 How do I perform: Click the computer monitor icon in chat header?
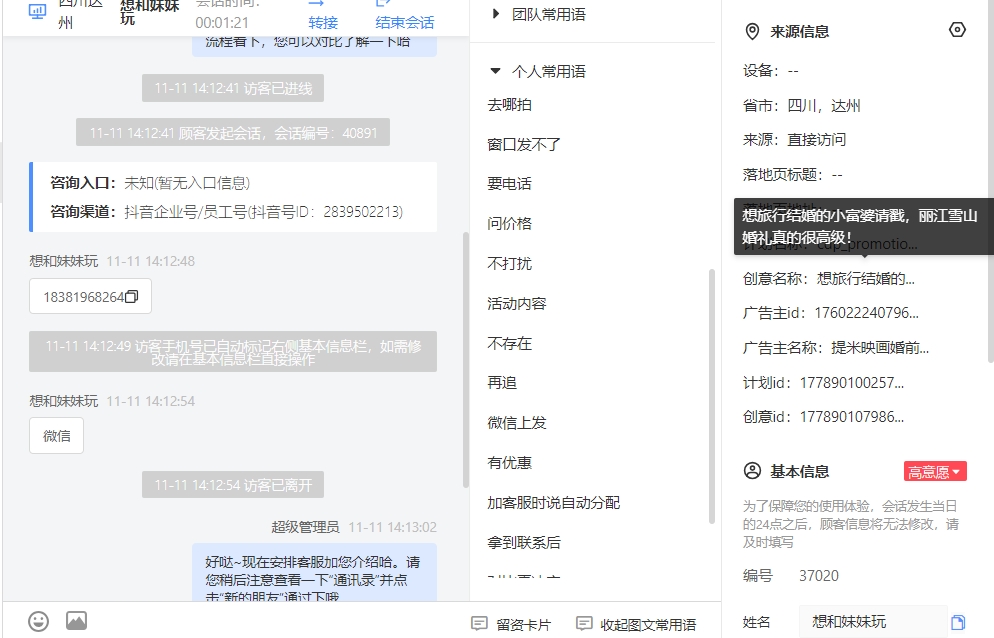tap(37, 11)
